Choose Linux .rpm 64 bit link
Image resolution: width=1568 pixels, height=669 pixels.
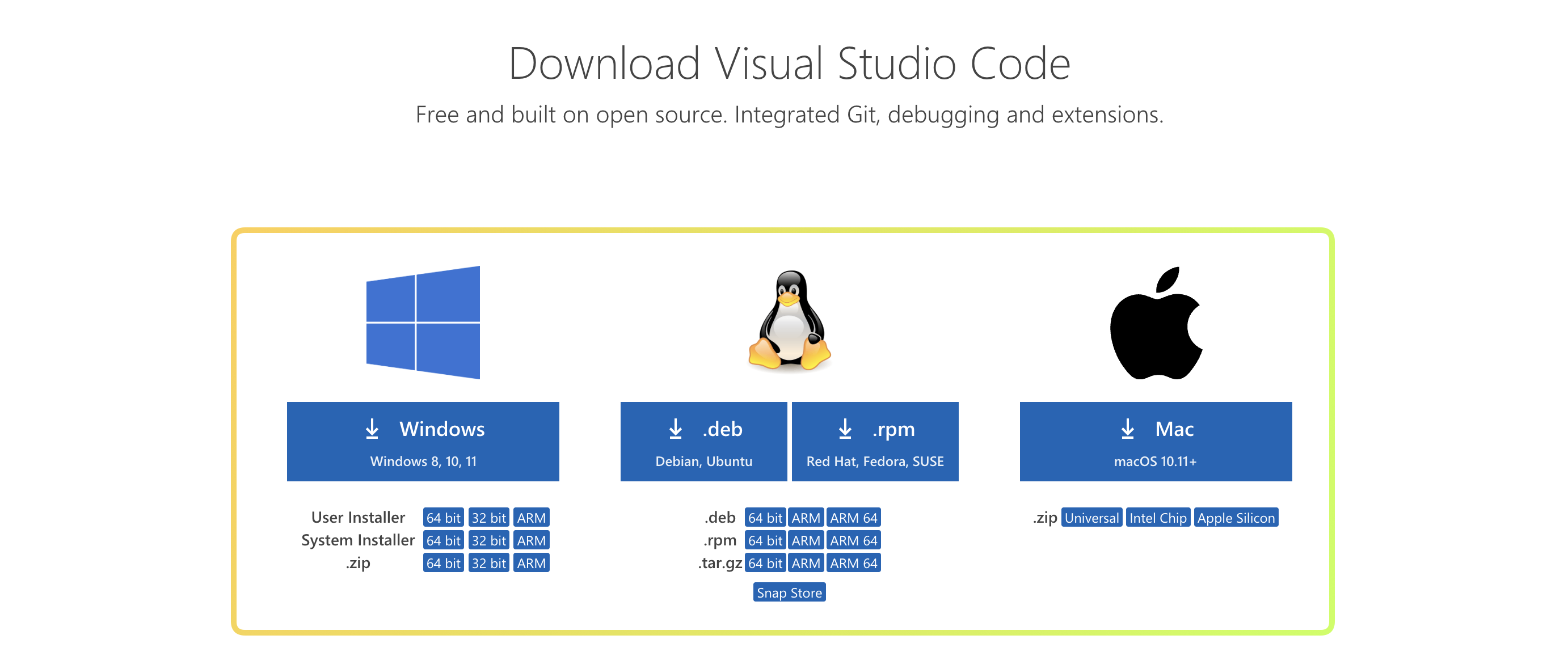(765, 540)
